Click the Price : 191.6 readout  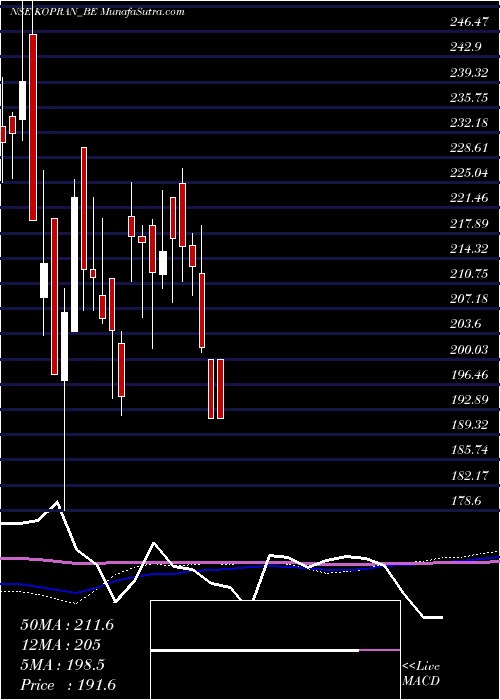[69, 685]
